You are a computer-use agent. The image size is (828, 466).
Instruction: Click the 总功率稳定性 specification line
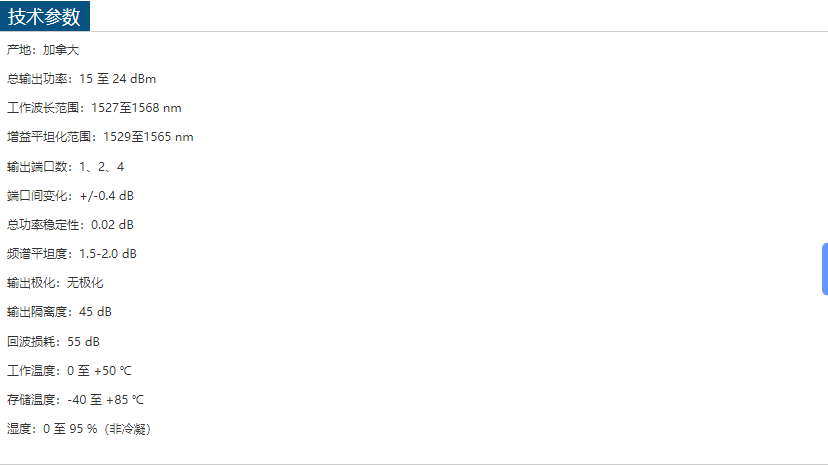pos(70,225)
